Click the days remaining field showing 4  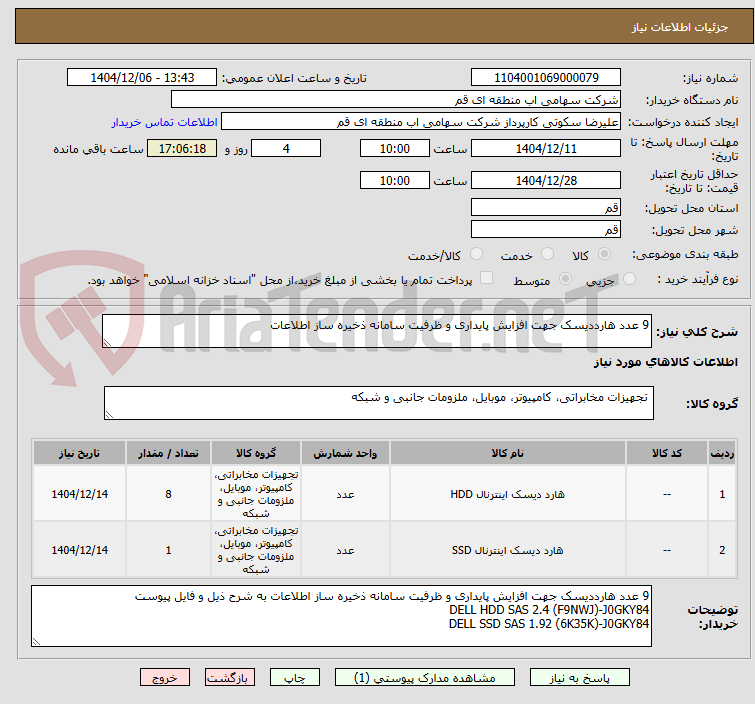(286, 148)
